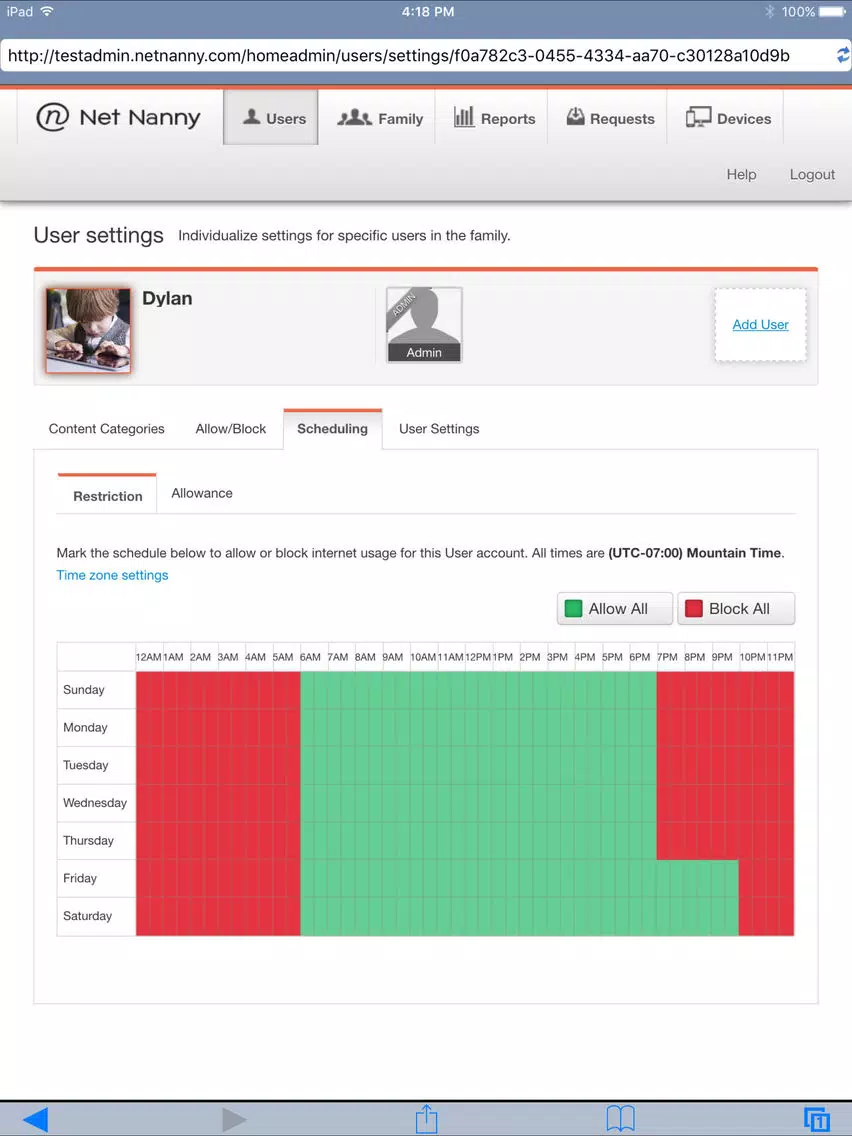Viewport: 852px width, 1136px height.
Task: Click the Thursday row label
Action: pos(88,840)
